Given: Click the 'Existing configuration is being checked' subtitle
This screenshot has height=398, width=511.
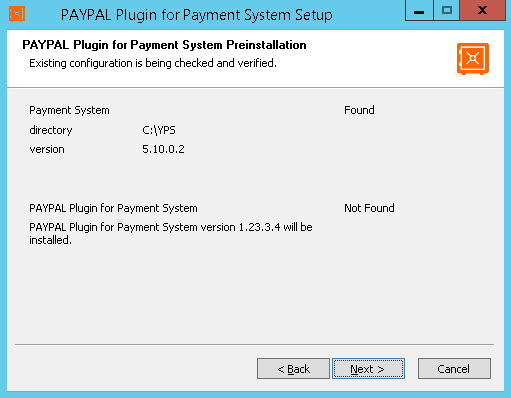Looking at the screenshot, I should 153,63.
